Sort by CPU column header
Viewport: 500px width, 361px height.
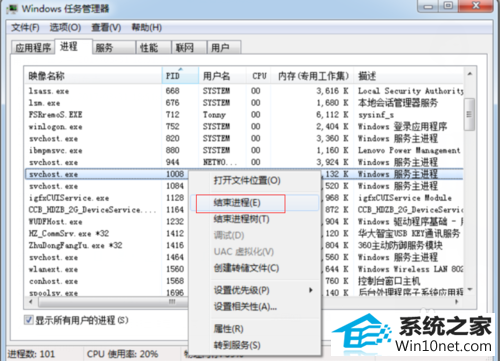(x=259, y=76)
